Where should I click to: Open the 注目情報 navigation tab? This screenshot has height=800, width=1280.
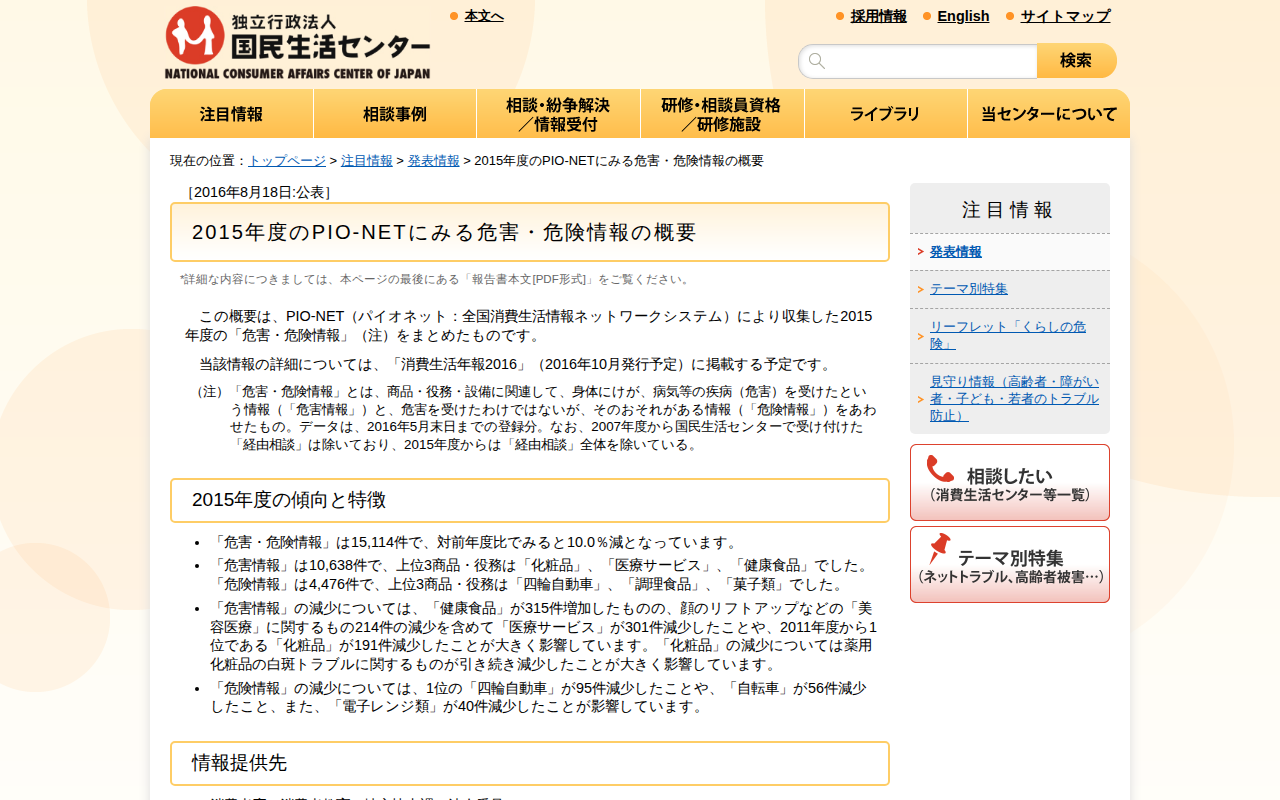232,114
